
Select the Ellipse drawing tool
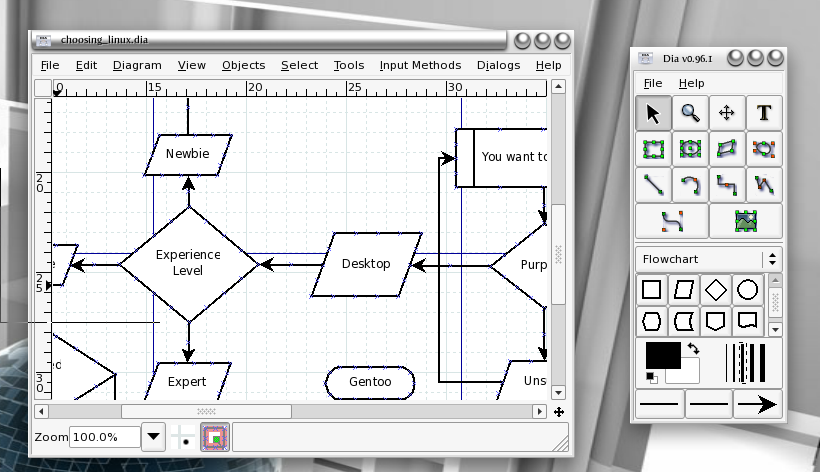(x=690, y=149)
